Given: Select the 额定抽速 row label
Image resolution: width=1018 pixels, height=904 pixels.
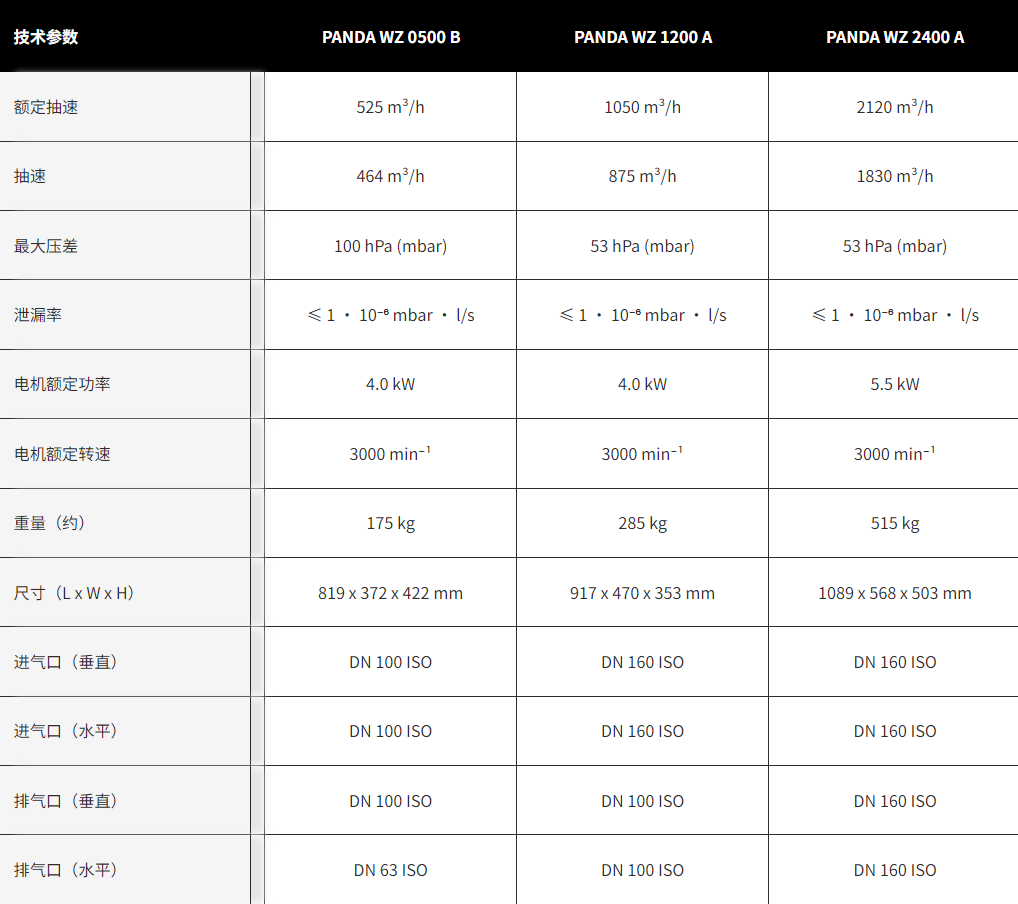Looking at the screenshot, I should (x=46, y=107).
